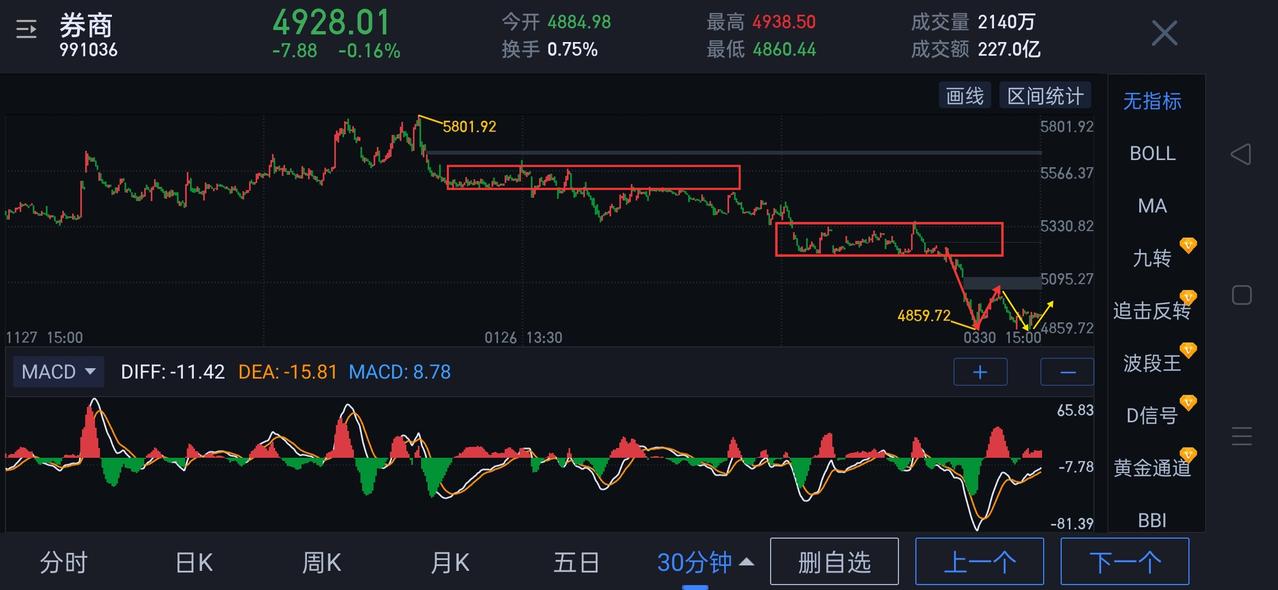Click 删自选 to remove from watchlist

pos(835,562)
